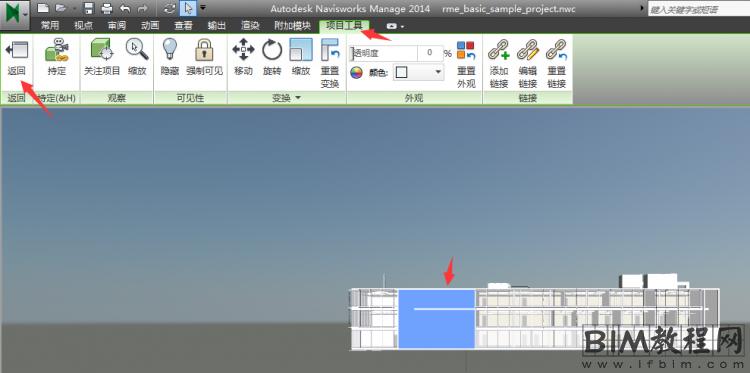
Task: Expand the arrow left of the search box
Action: click(642, 9)
